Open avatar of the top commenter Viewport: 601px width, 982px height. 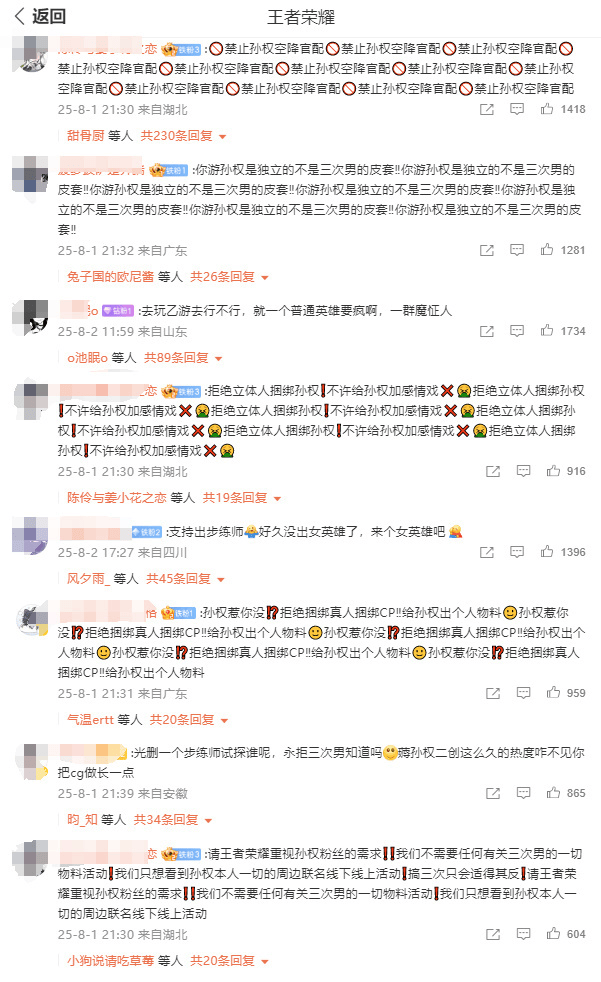point(29,56)
